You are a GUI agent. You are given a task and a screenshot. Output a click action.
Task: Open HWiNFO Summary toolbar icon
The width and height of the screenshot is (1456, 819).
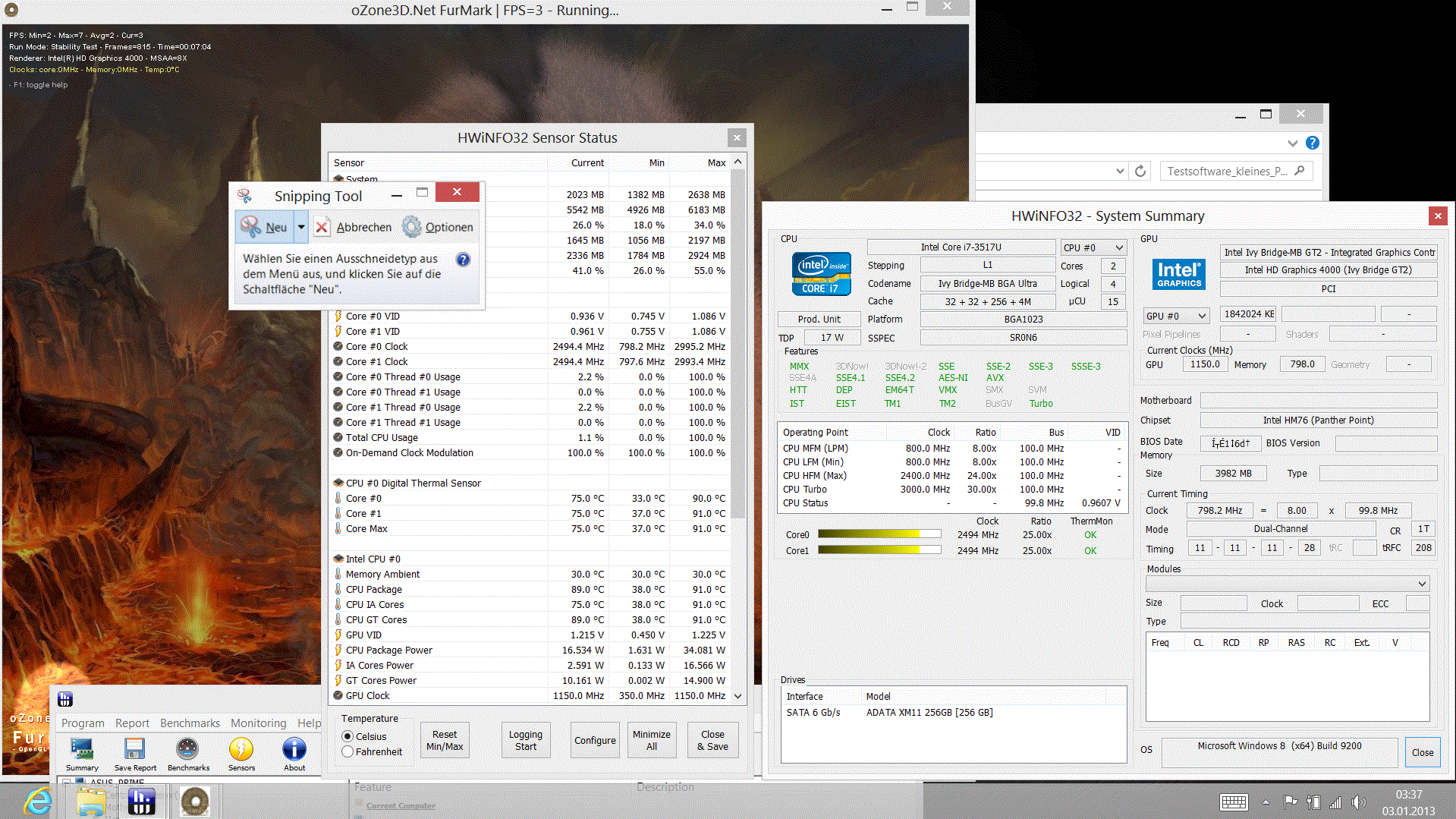point(81,749)
